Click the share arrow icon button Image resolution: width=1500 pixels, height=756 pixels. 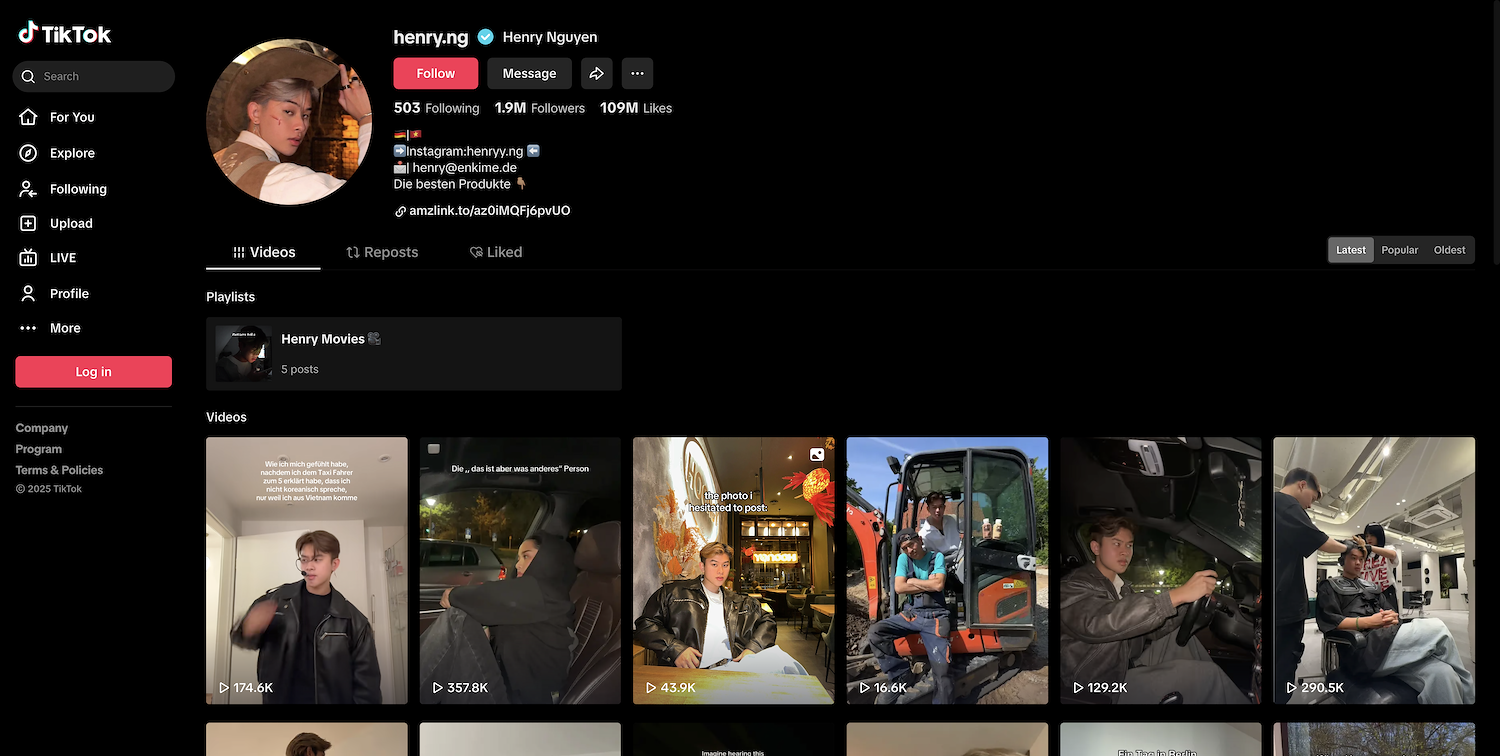pyautogui.click(x=596, y=73)
